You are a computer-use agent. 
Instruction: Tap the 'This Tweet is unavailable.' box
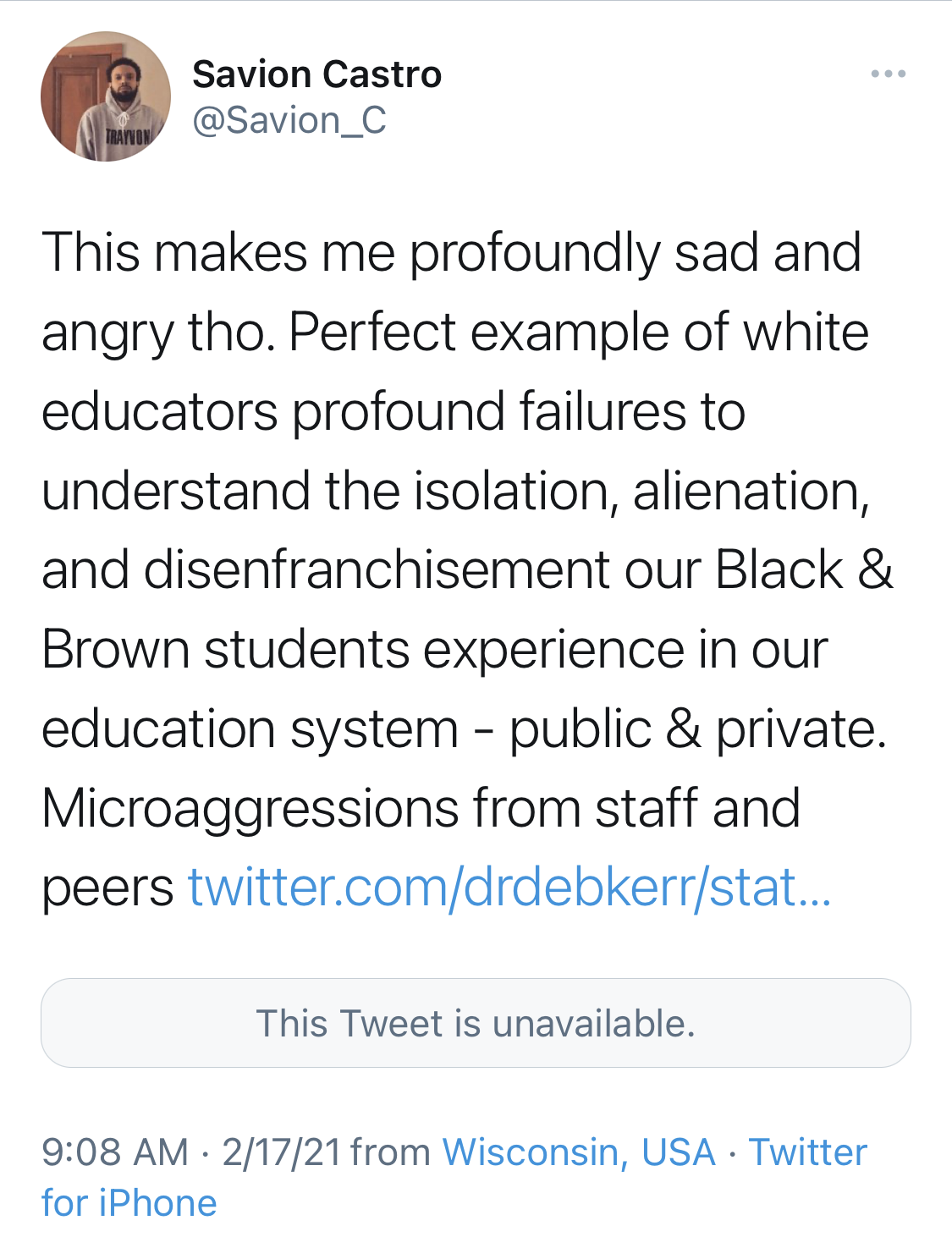click(476, 1023)
